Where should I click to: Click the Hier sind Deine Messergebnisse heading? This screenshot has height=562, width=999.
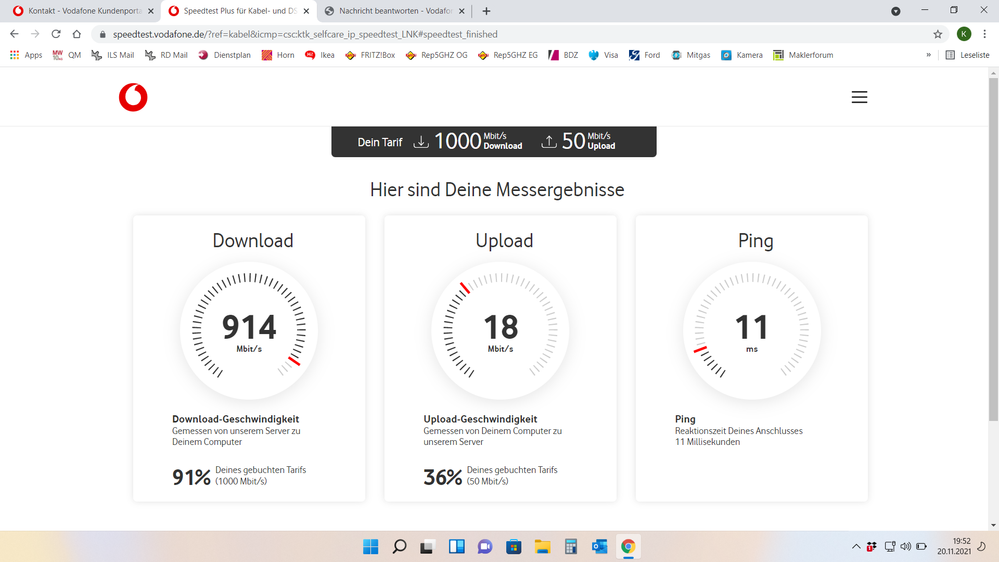497,189
